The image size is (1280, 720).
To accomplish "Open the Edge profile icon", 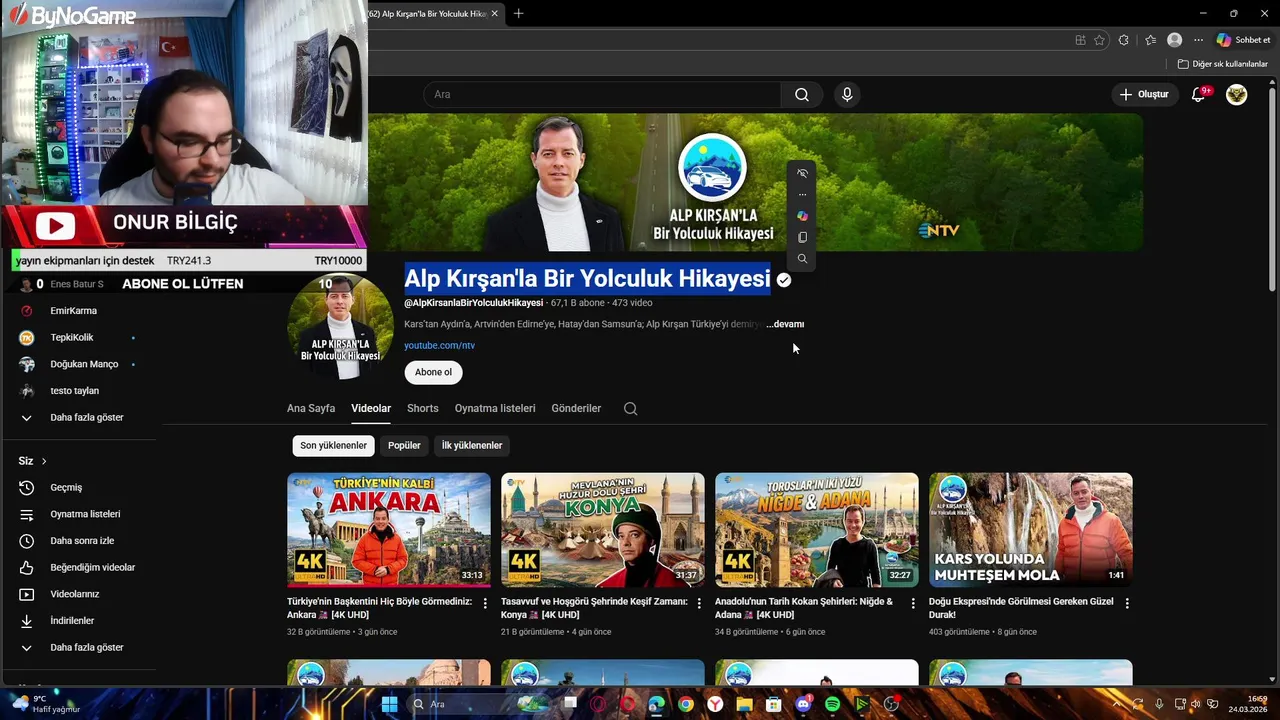I will coord(1175,40).
